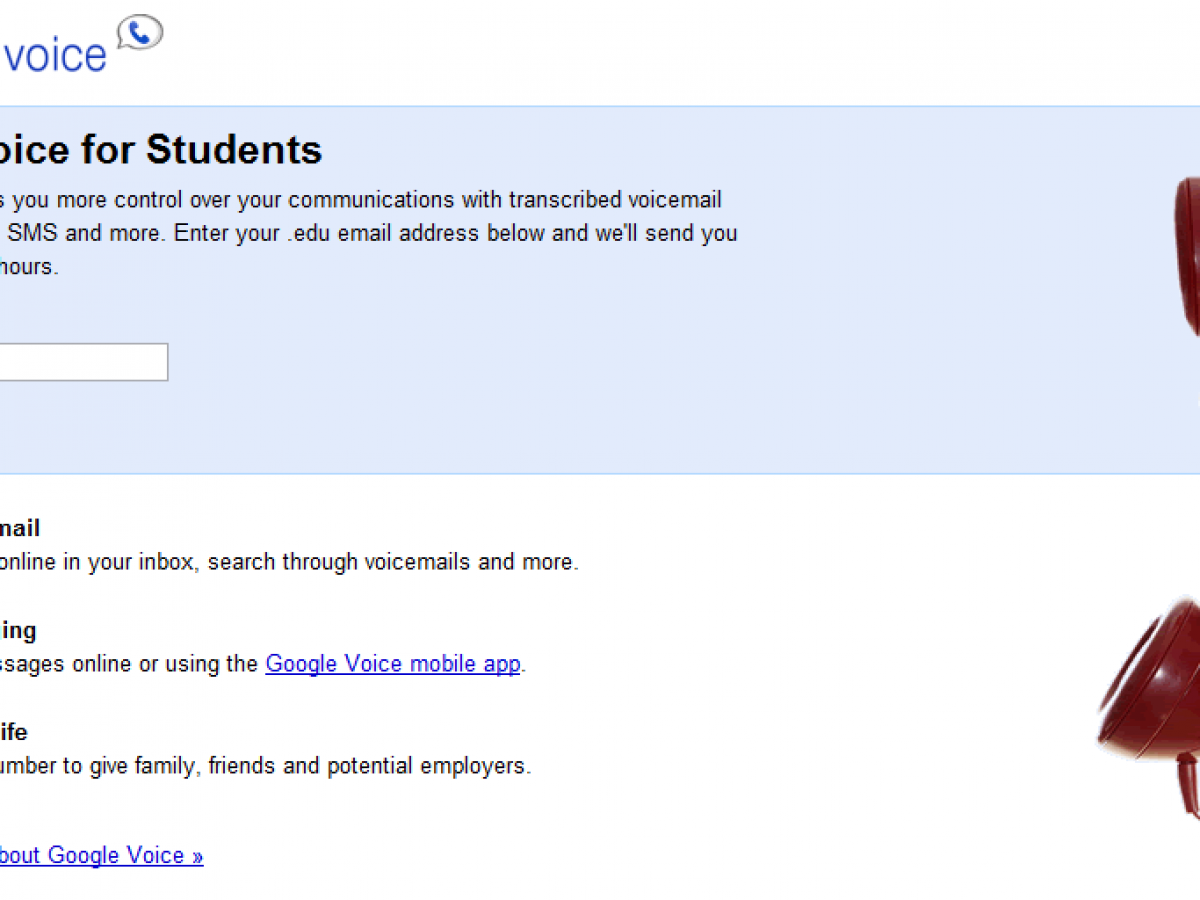Focus the .edu email address input field
The image size is (1200, 900).
pos(82,362)
